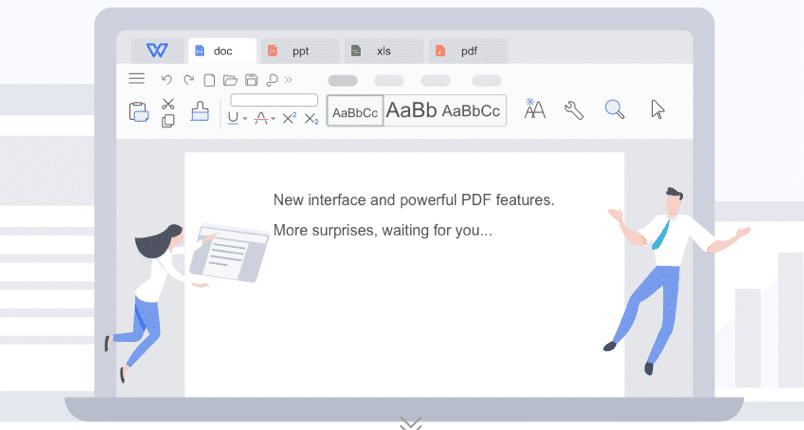Open the font color dropdown arrow
The image size is (804, 430).
[273, 119]
